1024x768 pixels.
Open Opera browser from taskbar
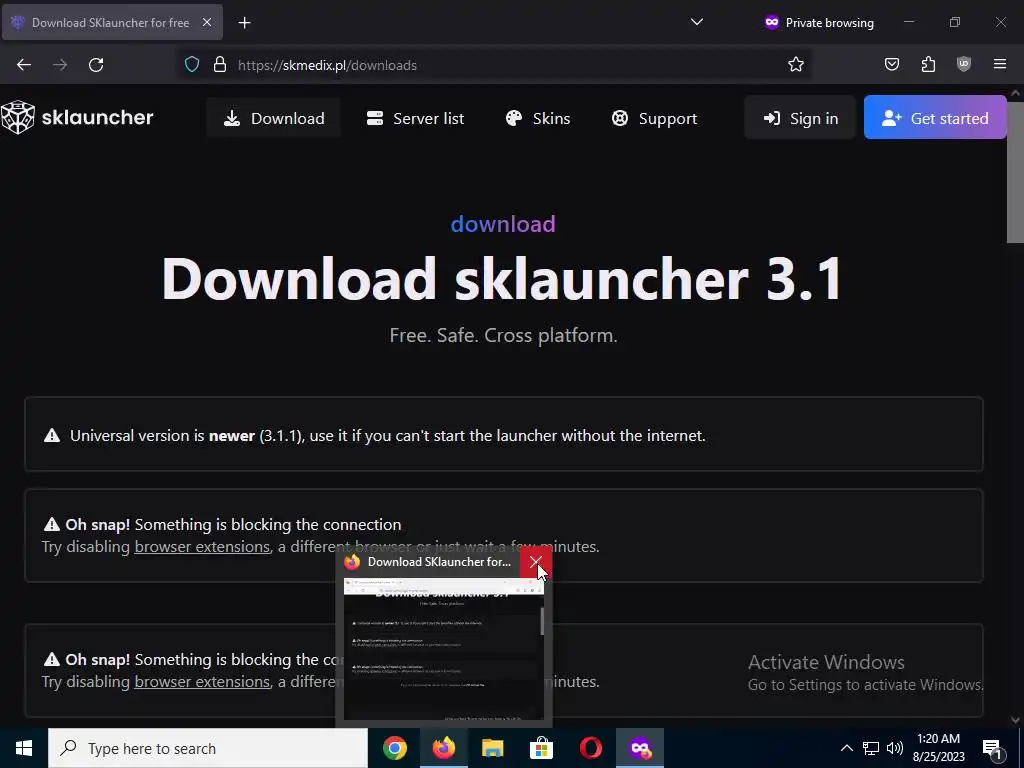click(x=590, y=748)
